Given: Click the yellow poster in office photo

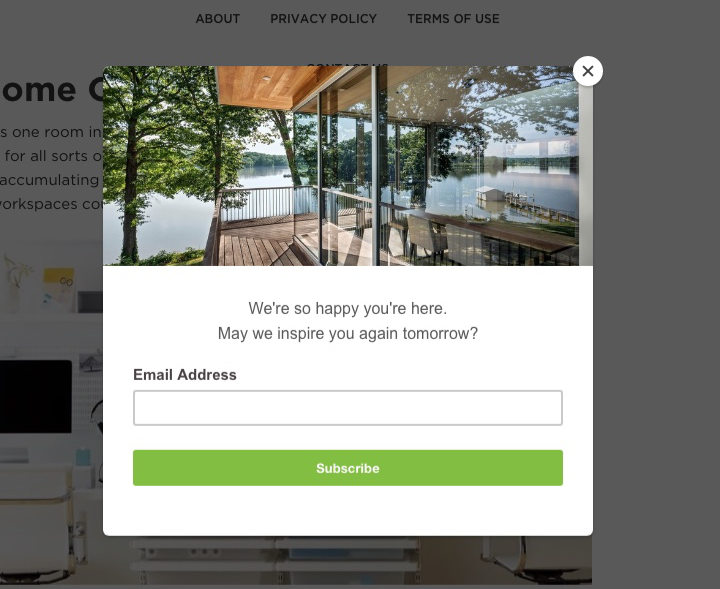Looking at the screenshot, I should pyautogui.click(x=59, y=287).
